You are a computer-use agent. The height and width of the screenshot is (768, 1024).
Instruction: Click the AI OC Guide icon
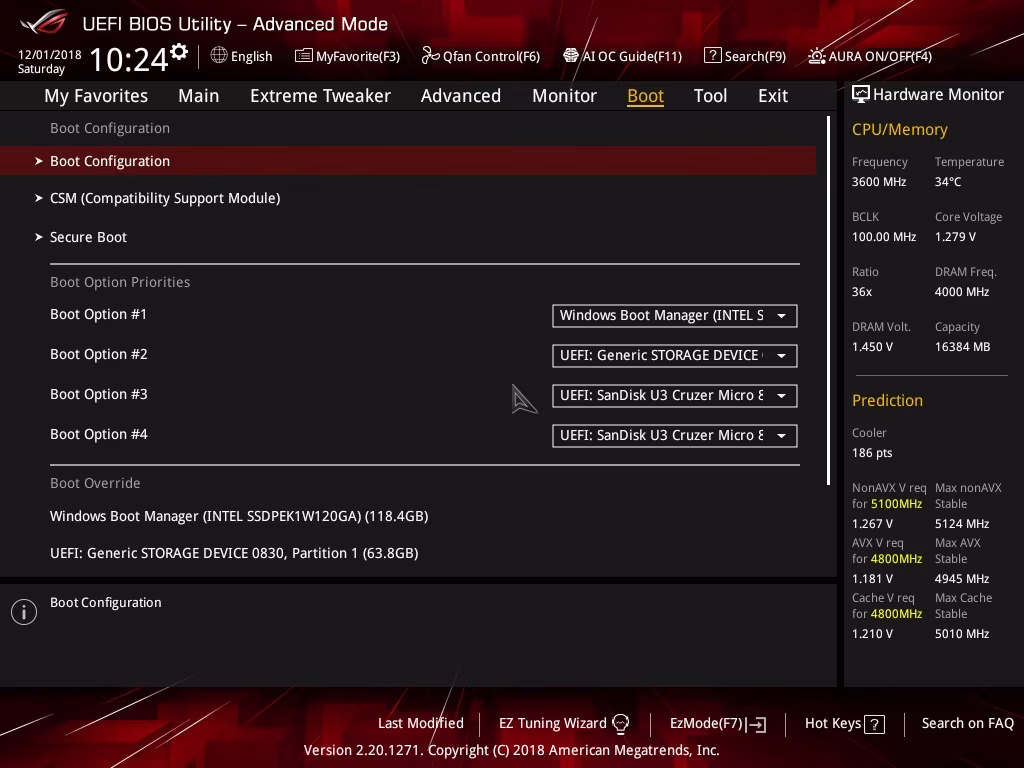pos(571,56)
